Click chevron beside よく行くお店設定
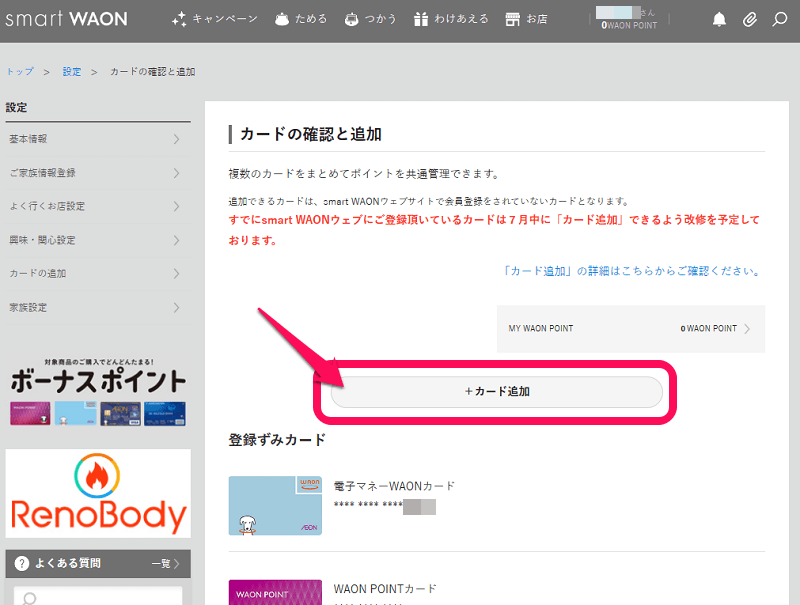 (x=177, y=206)
